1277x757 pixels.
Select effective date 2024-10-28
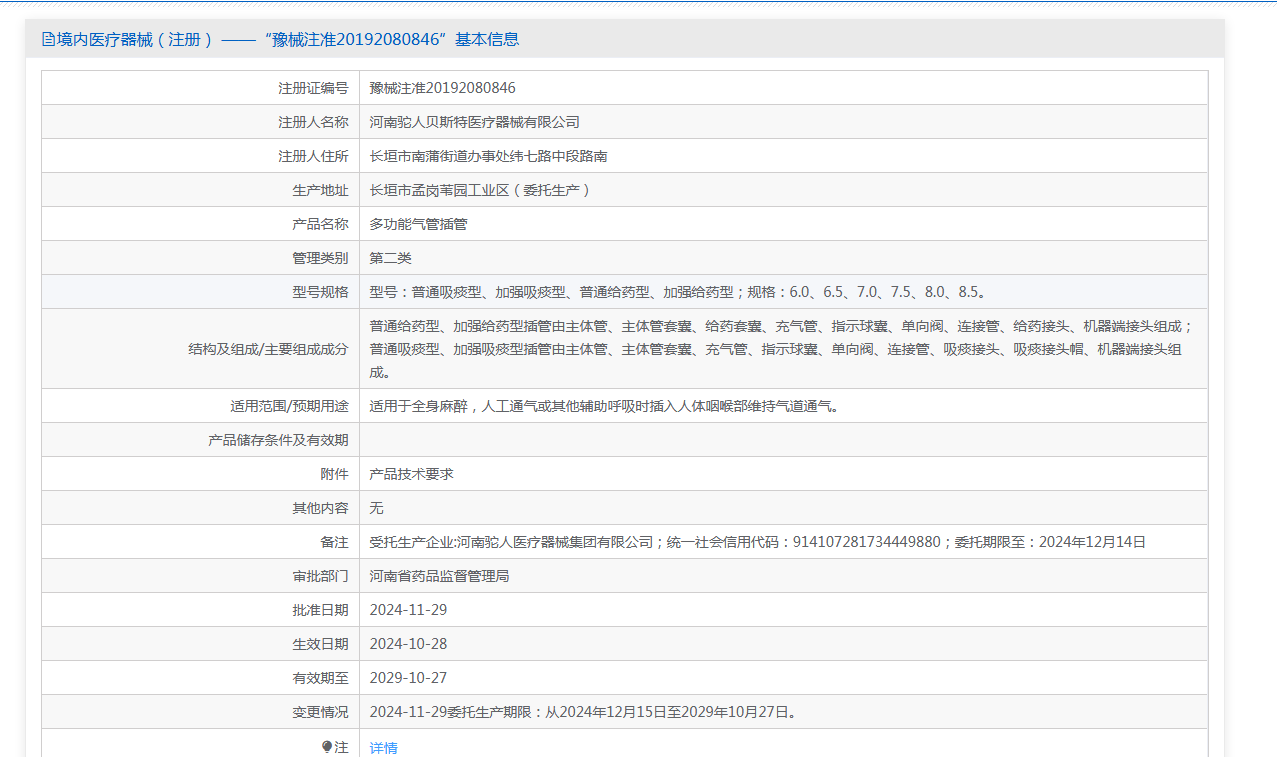coord(408,644)
